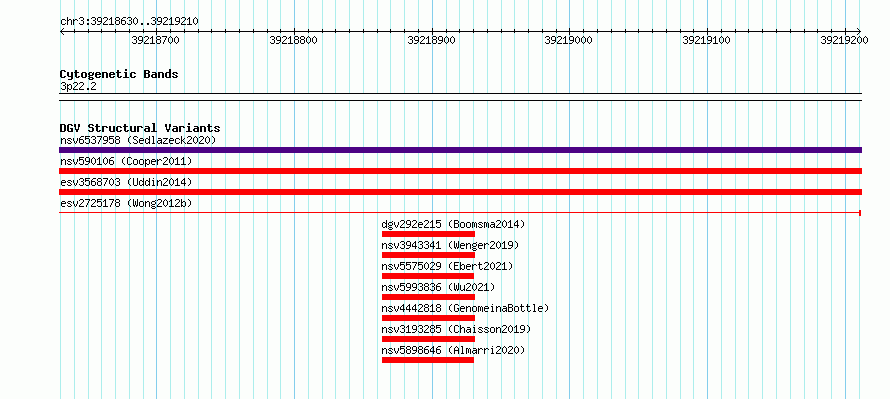
Task: Select the red bar under nsv5575029
Action: pyautogui.click(x=428, y=276)
